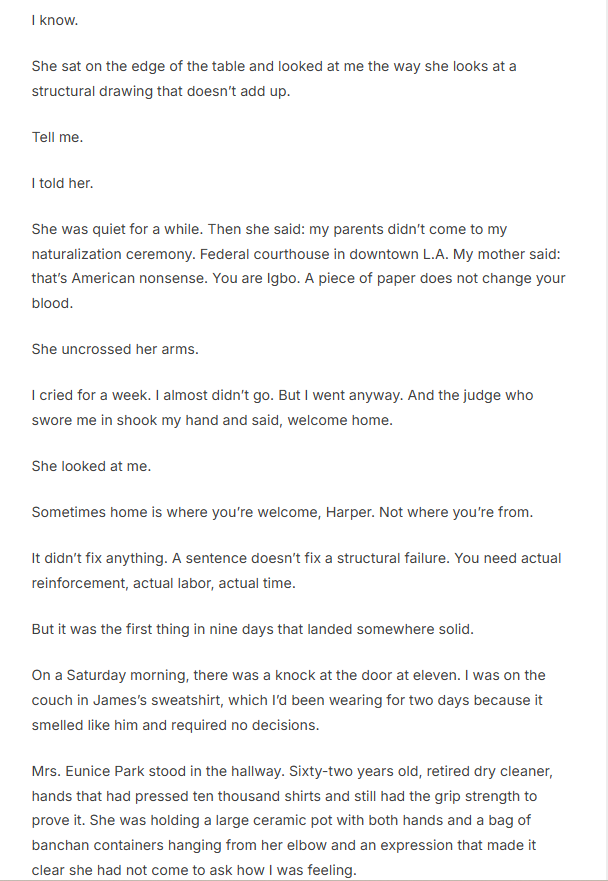Click the paragraph starting "I cried for a week"
Screen dimensions: 608x881
point(282,407)
